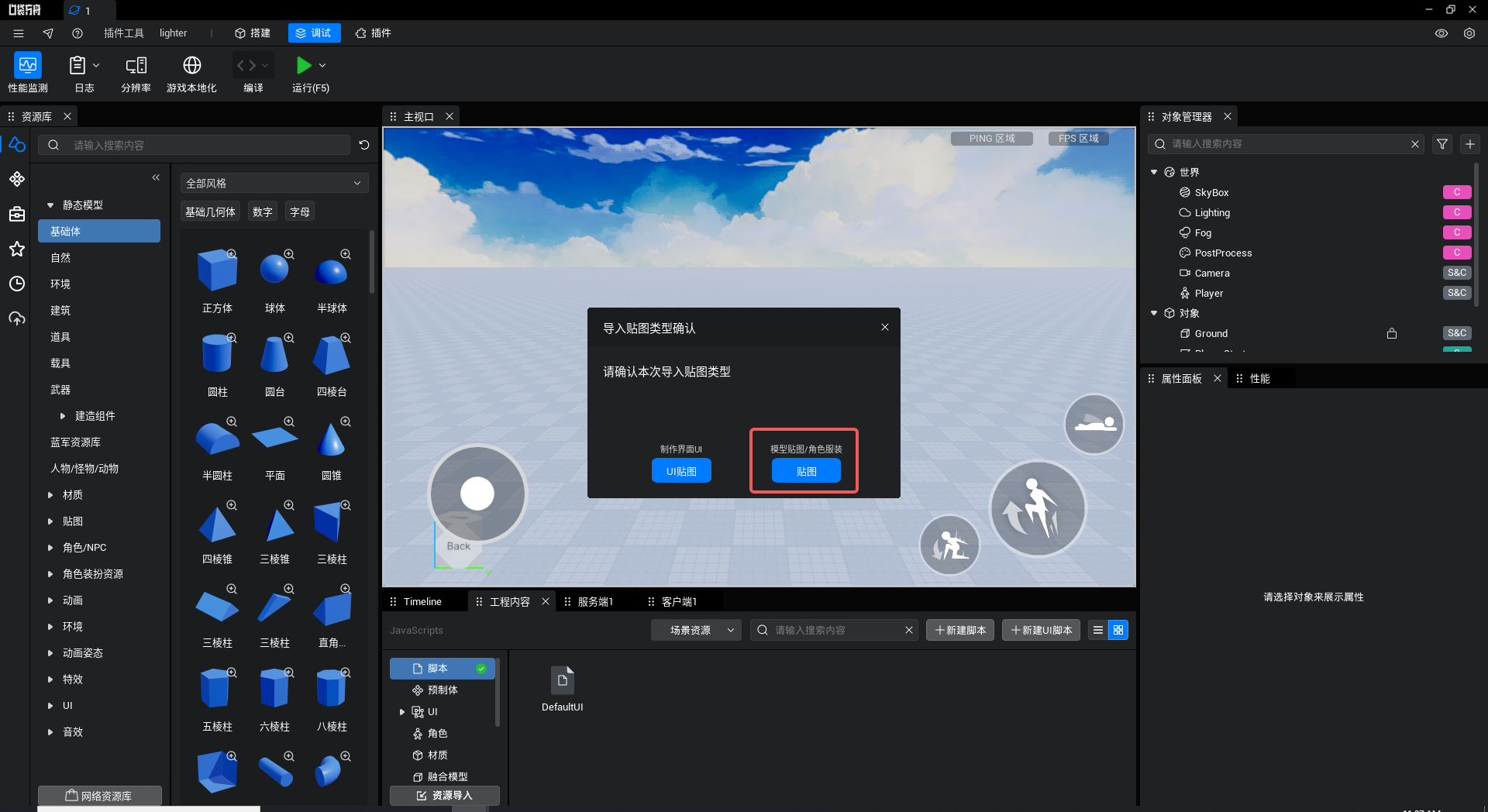Click the settings gear icon top right
The height and width of the screenshot is (812, 1488).
pyautogui.click(x=1469, y=33)
